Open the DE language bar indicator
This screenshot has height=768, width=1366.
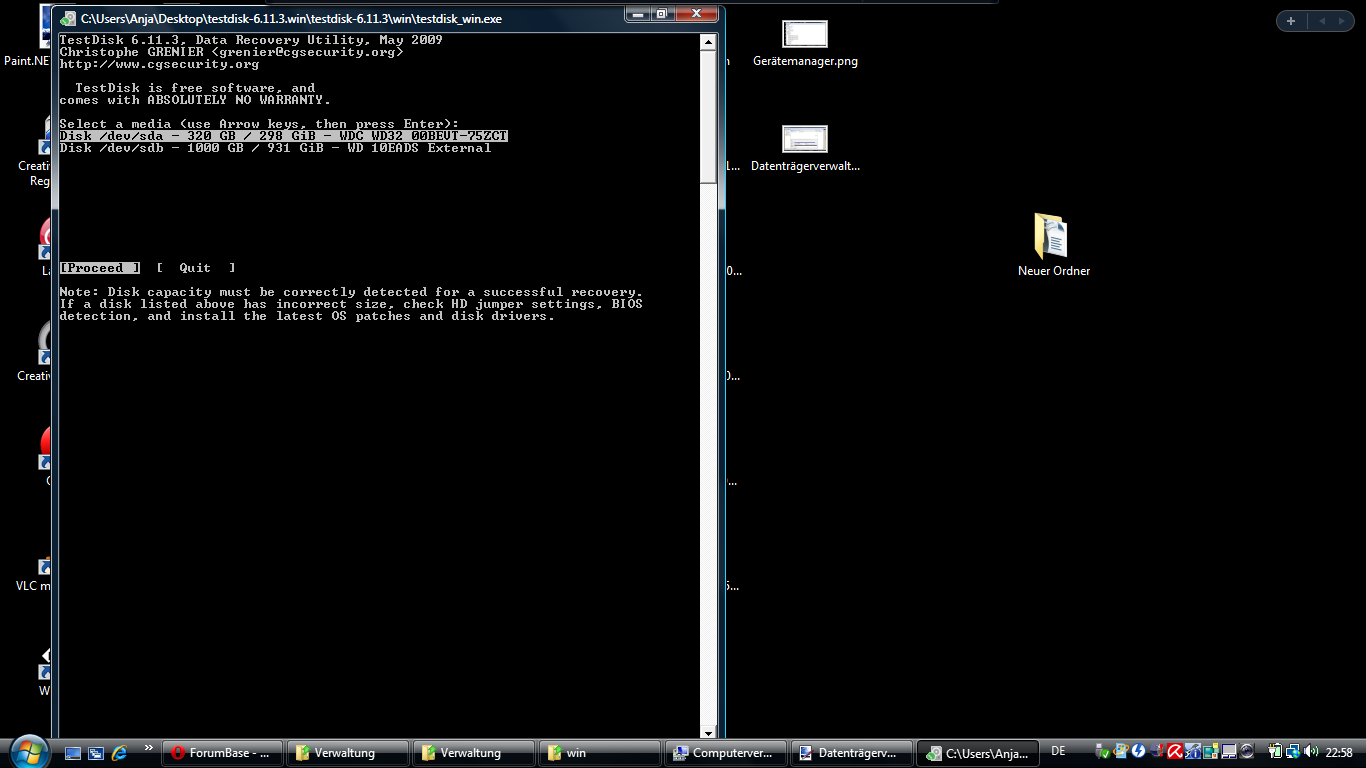tap(1058, 751)
